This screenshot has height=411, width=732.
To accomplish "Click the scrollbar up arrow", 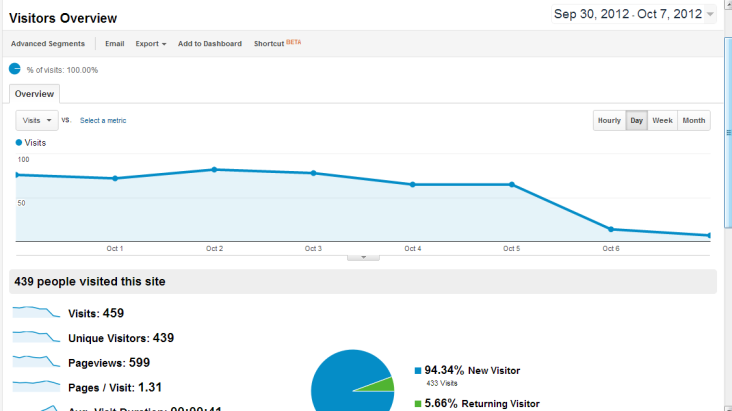I will coord(728,4).
